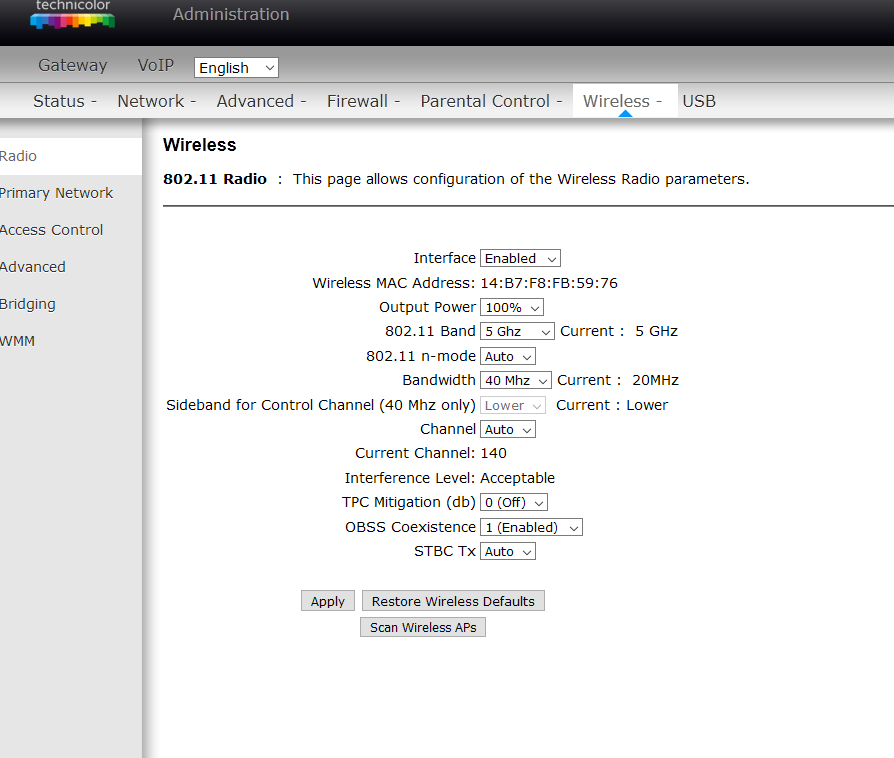
Task: Click Scan Wireless APs button
Action: click(423, 627)
